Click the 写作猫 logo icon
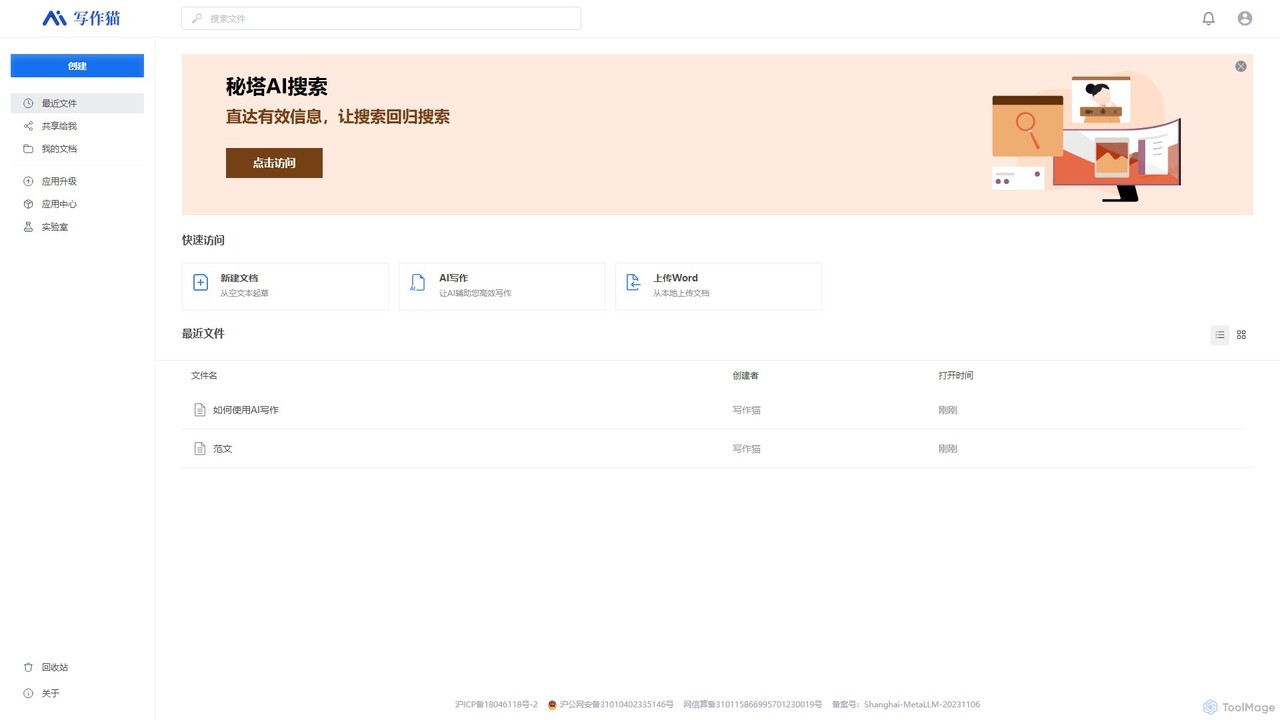 pyautogui.click(x=54, y=18)
